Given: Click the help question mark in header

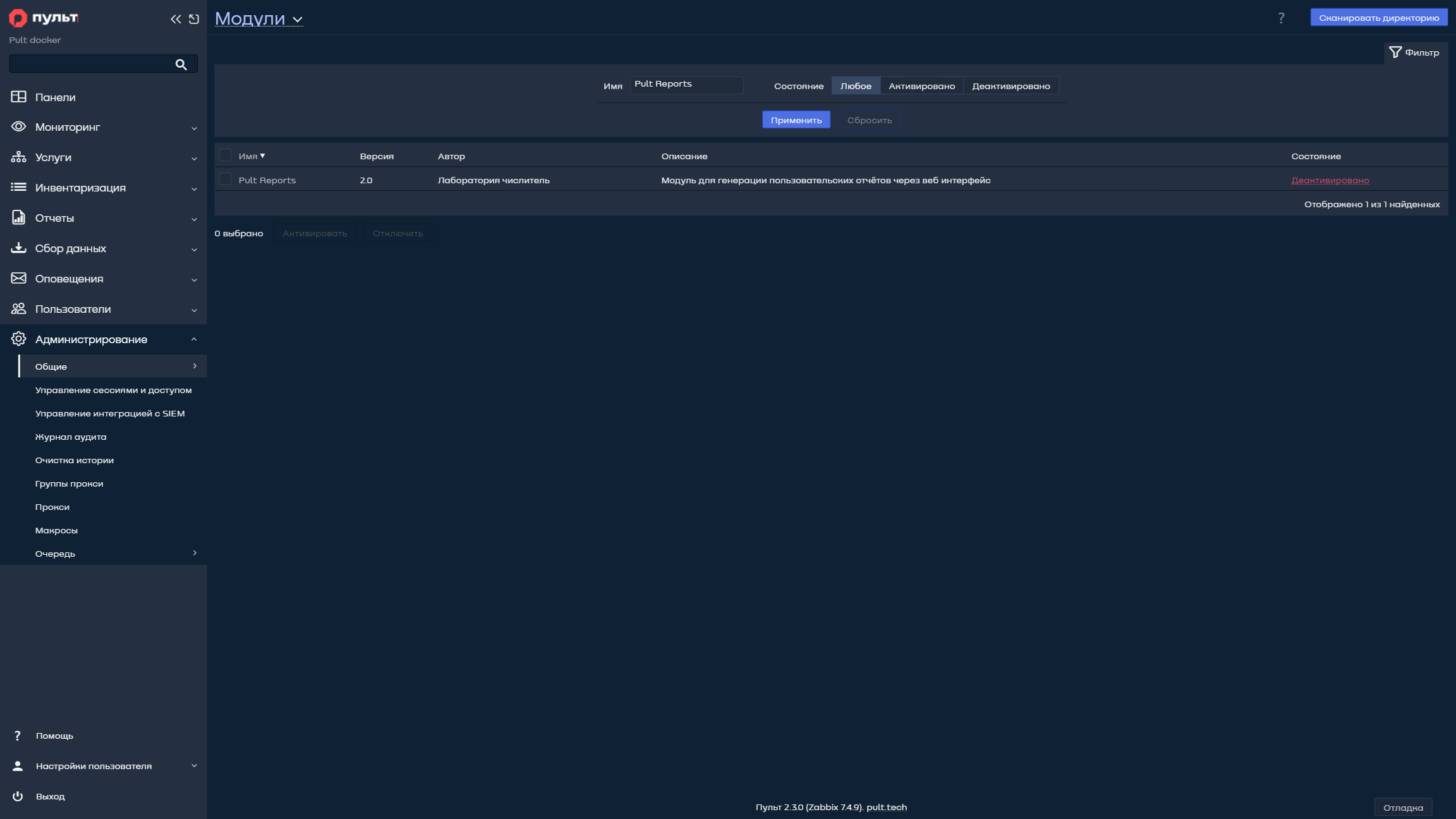Looking at the screenshot, I should click(x=1281, y=18).
